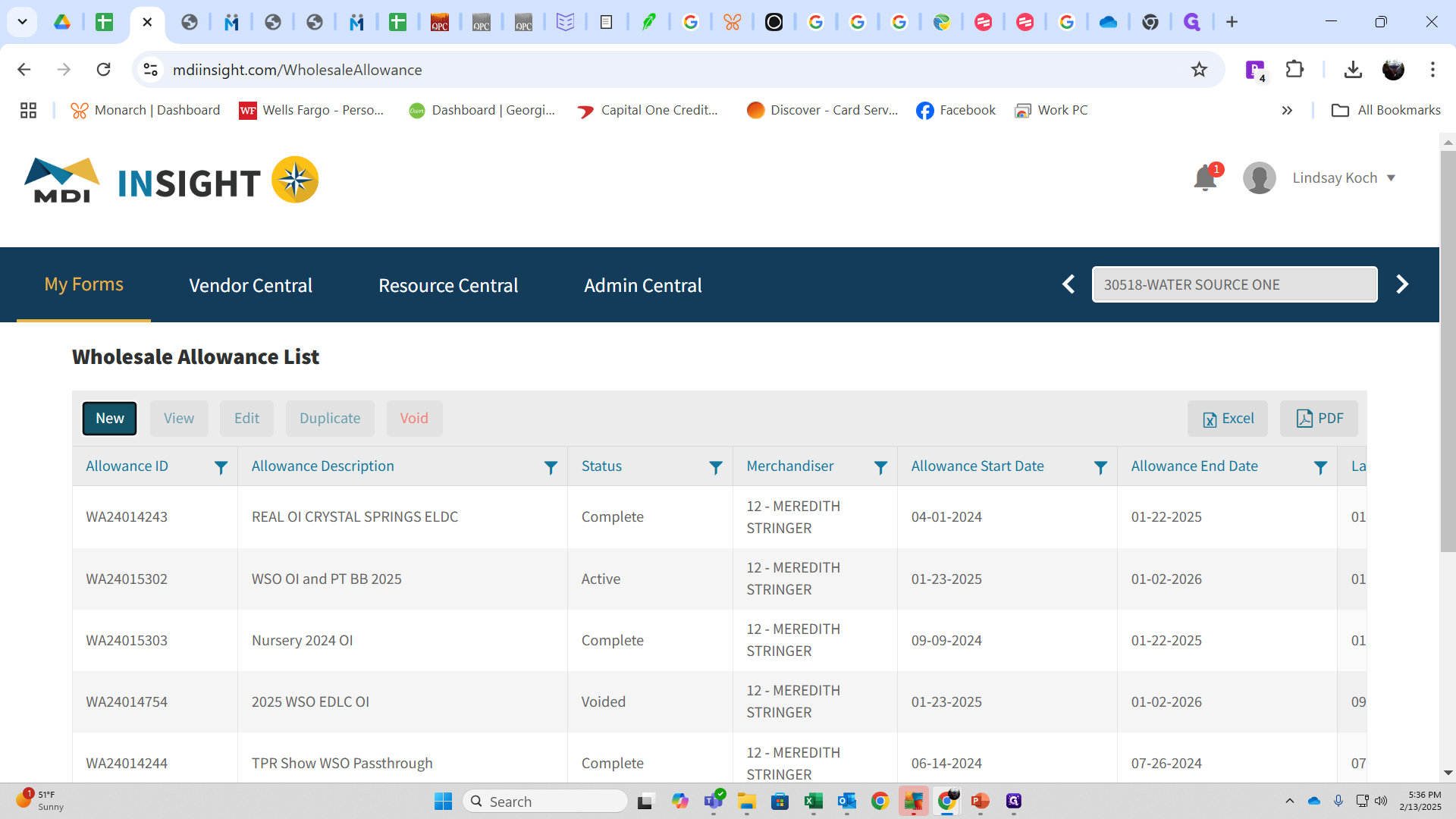Open a new browser tab

click(x=1232, y=22)
